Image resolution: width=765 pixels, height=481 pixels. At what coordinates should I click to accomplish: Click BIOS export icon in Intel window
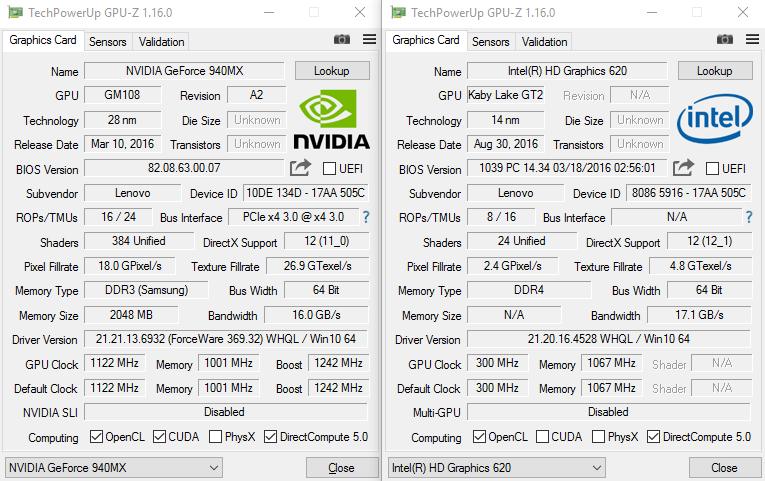click(x=683, y=168)
